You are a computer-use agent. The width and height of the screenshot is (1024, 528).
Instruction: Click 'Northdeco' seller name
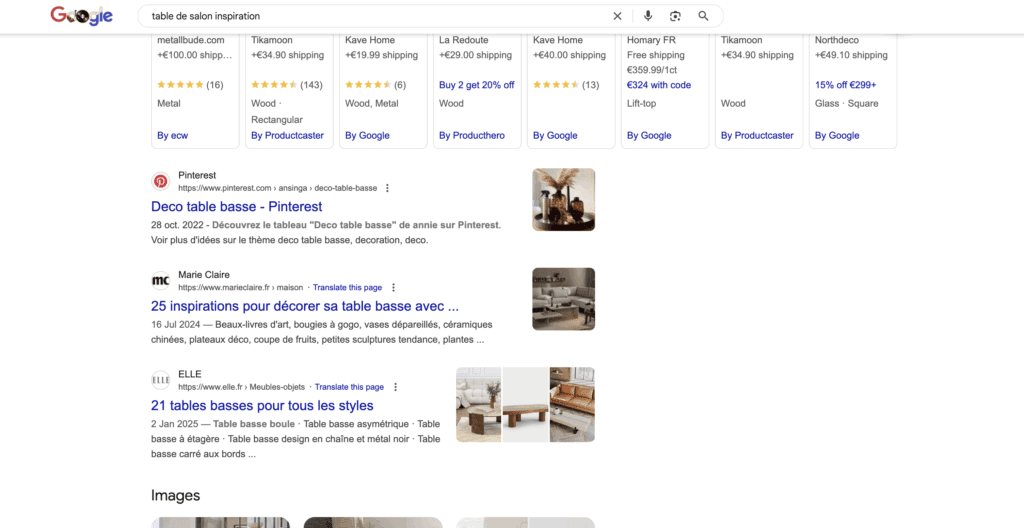click(837, 40)
